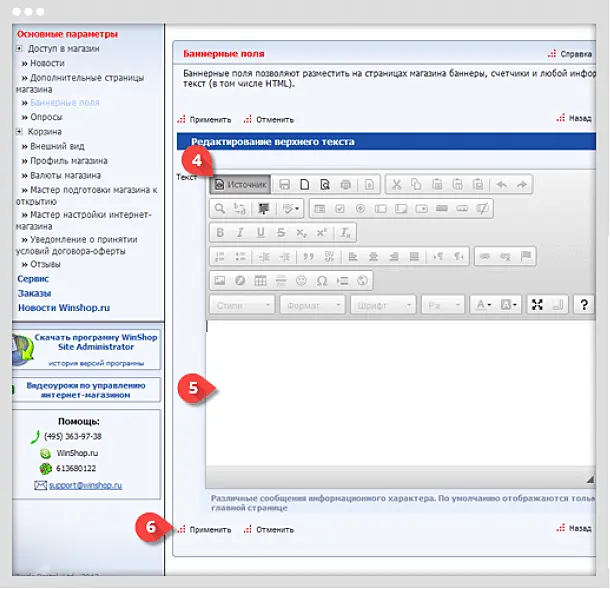Insert a table using the table icon
This screenshot has height=589, width=610.
pyautogui.click(x=260, y=280)
